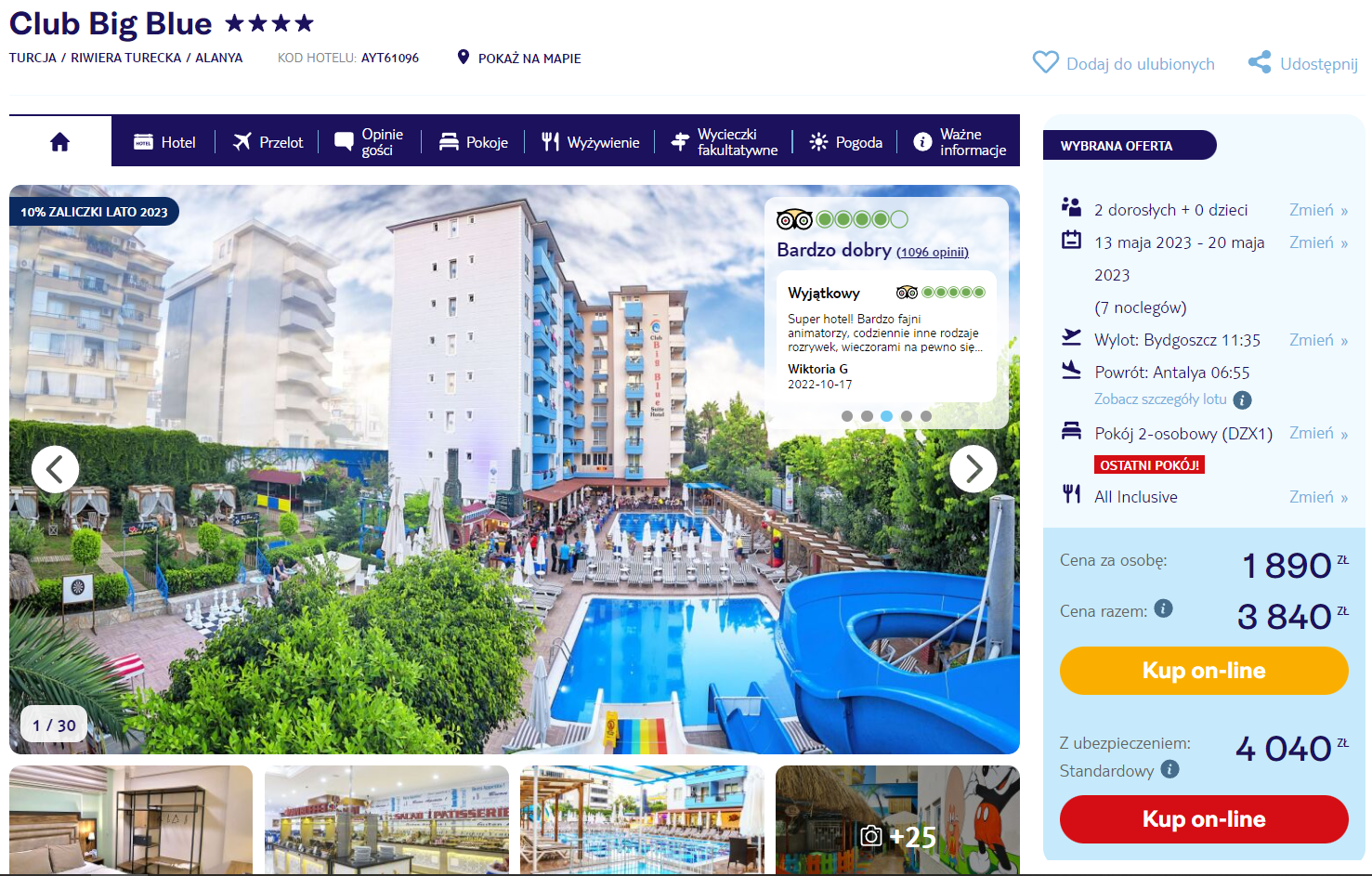Click the share icon
Viewport: 1372px width, 876px height.
1260,62
